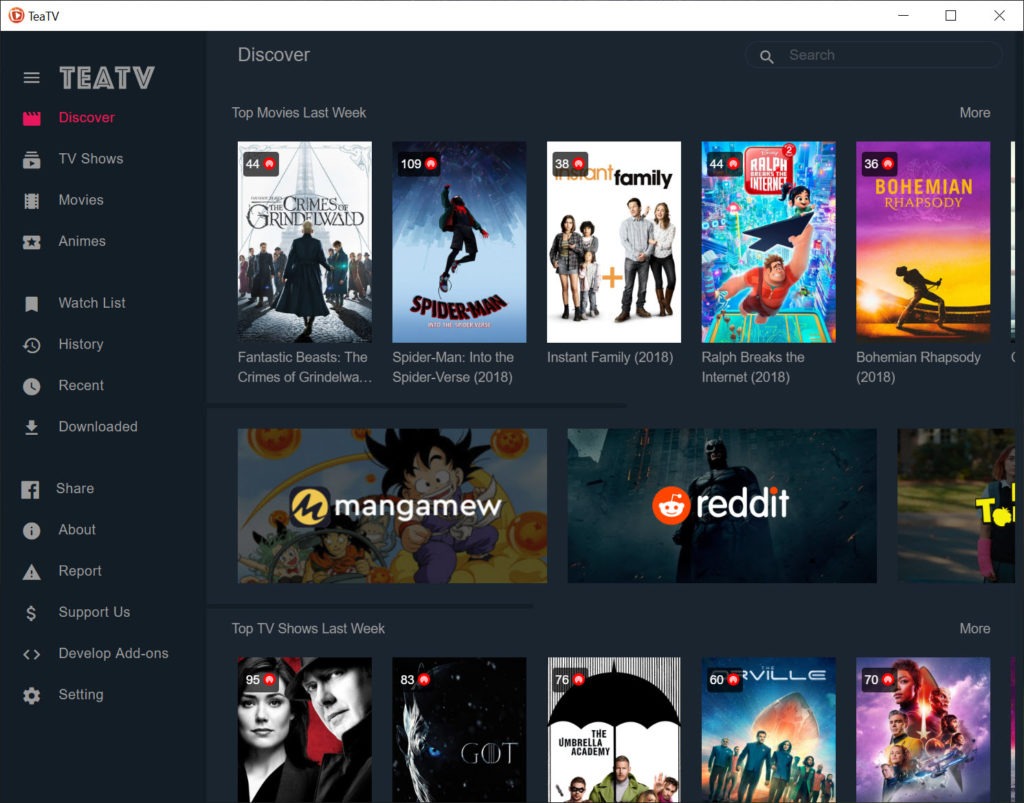Open the History clock icon
1024x803 pixels.
click(32, 345)
